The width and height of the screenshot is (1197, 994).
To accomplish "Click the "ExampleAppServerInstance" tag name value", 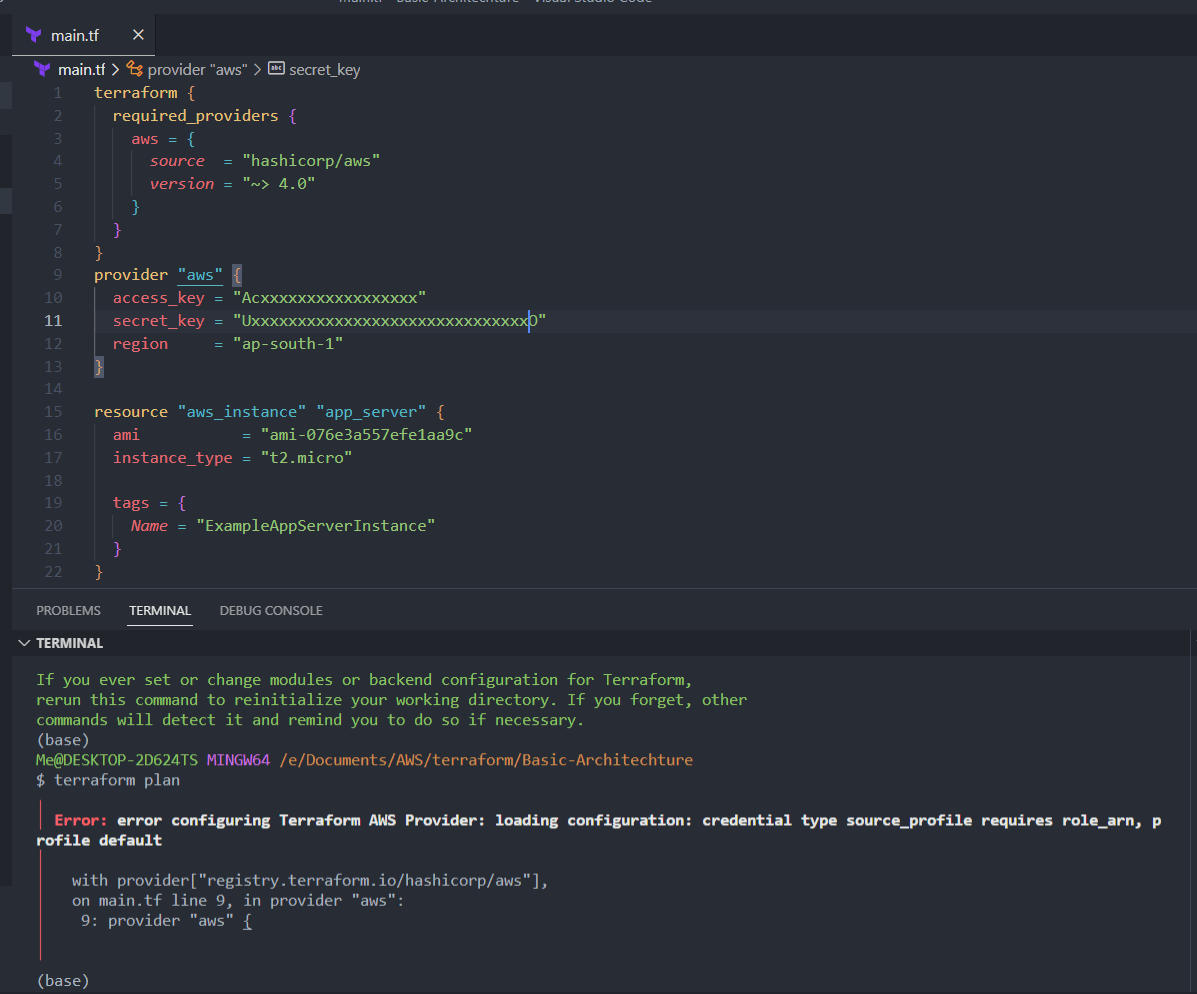I will 315,525.
